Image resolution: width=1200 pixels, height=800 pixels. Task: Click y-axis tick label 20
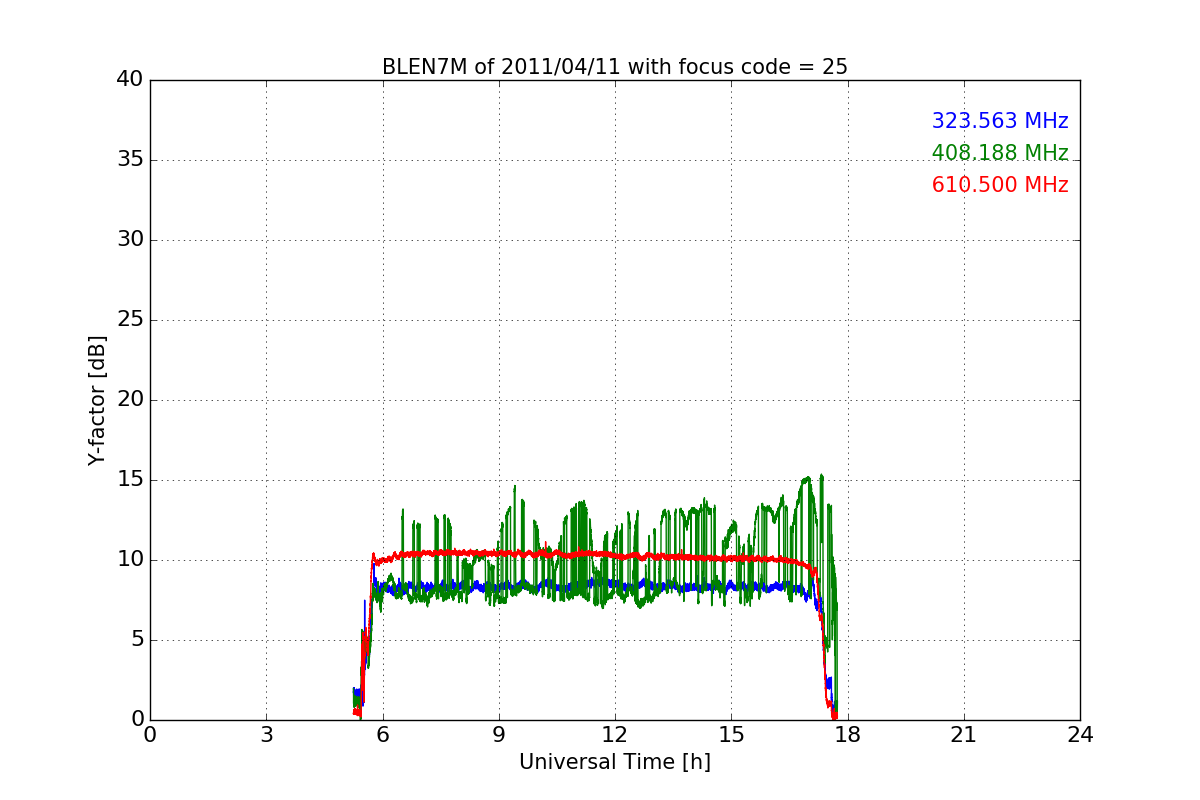tap(130, 400)
